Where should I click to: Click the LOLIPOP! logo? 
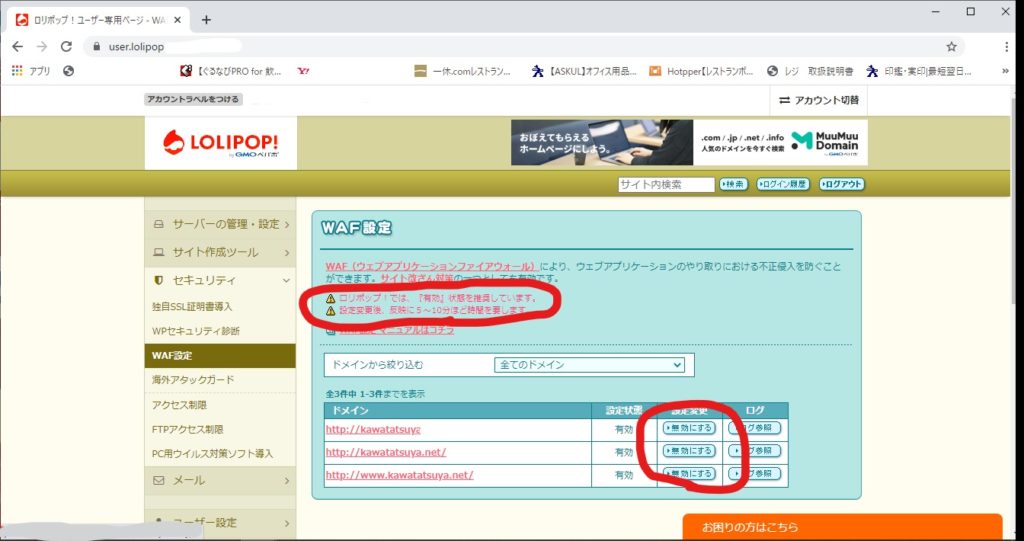[x=220, y=143]
